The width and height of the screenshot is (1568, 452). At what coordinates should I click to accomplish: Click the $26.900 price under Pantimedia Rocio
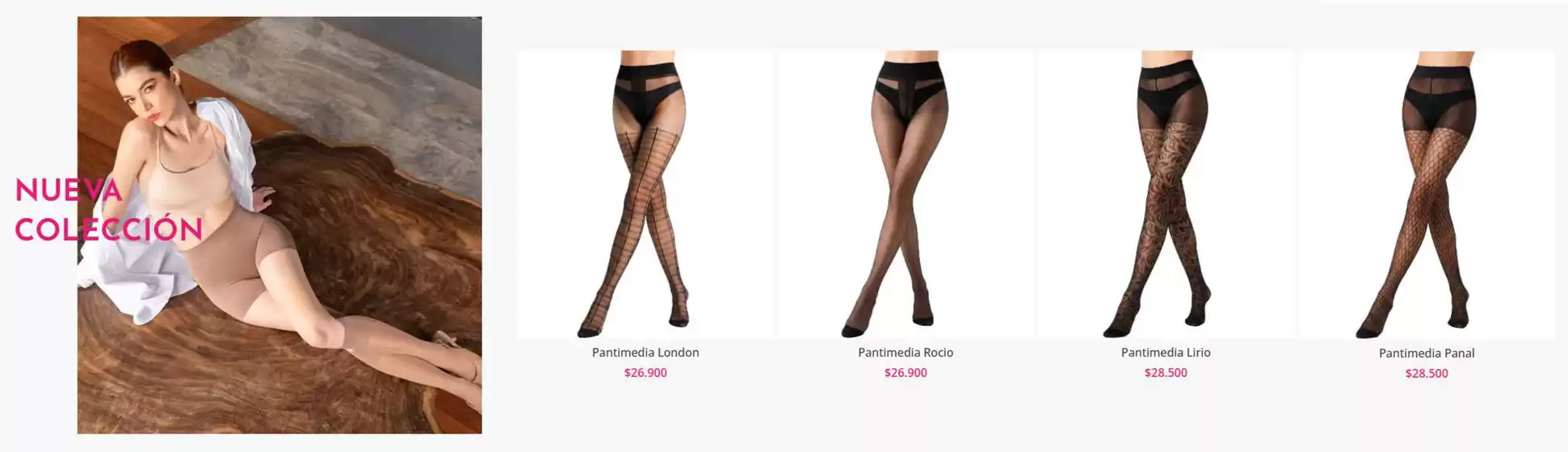(906, 373)
